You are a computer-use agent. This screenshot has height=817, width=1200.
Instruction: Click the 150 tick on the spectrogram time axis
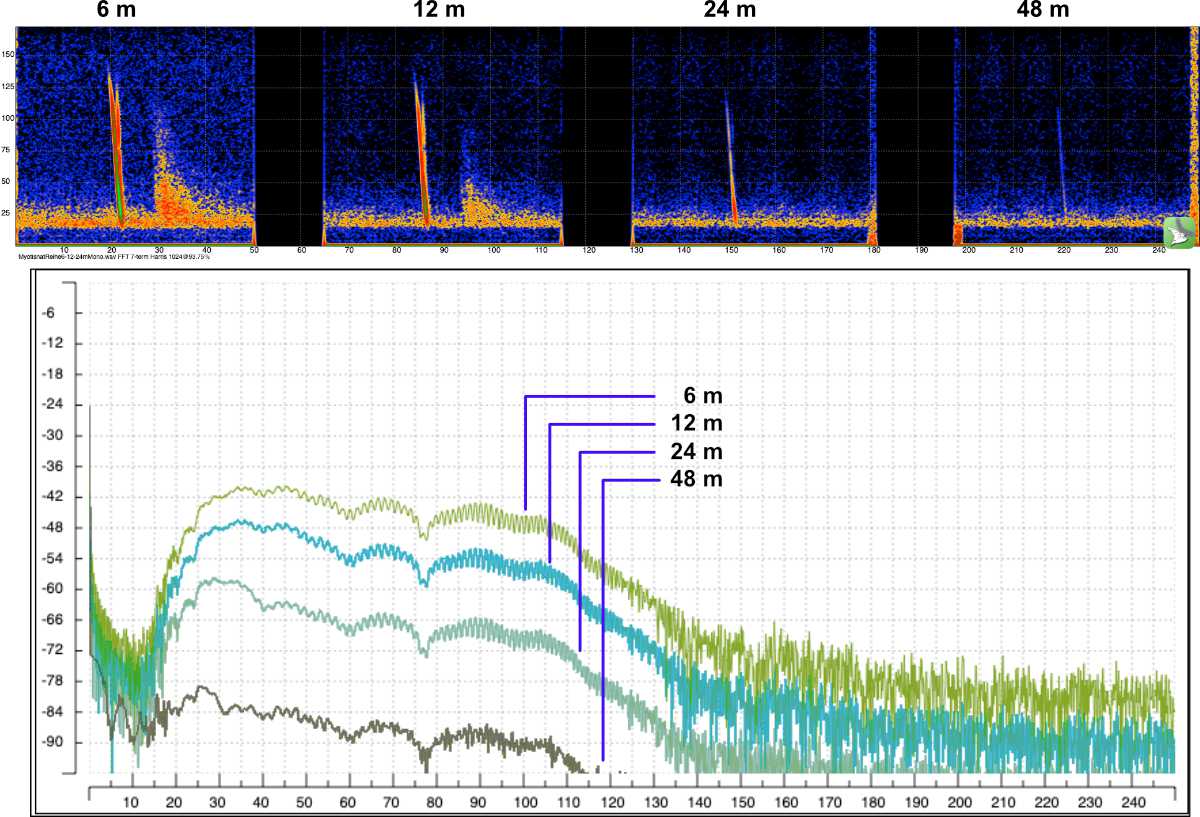731,250
